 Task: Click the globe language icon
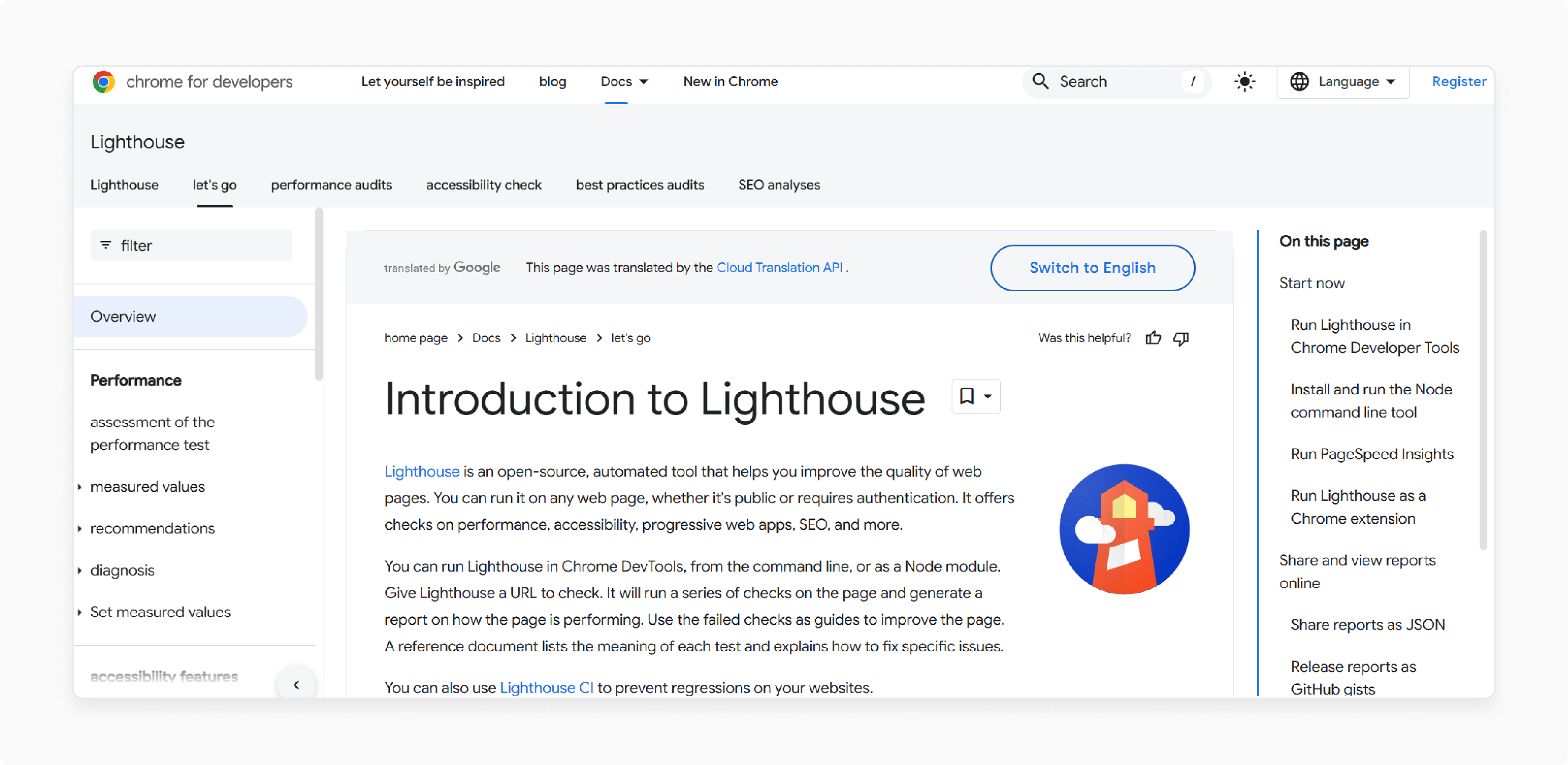pos(1299,81)
